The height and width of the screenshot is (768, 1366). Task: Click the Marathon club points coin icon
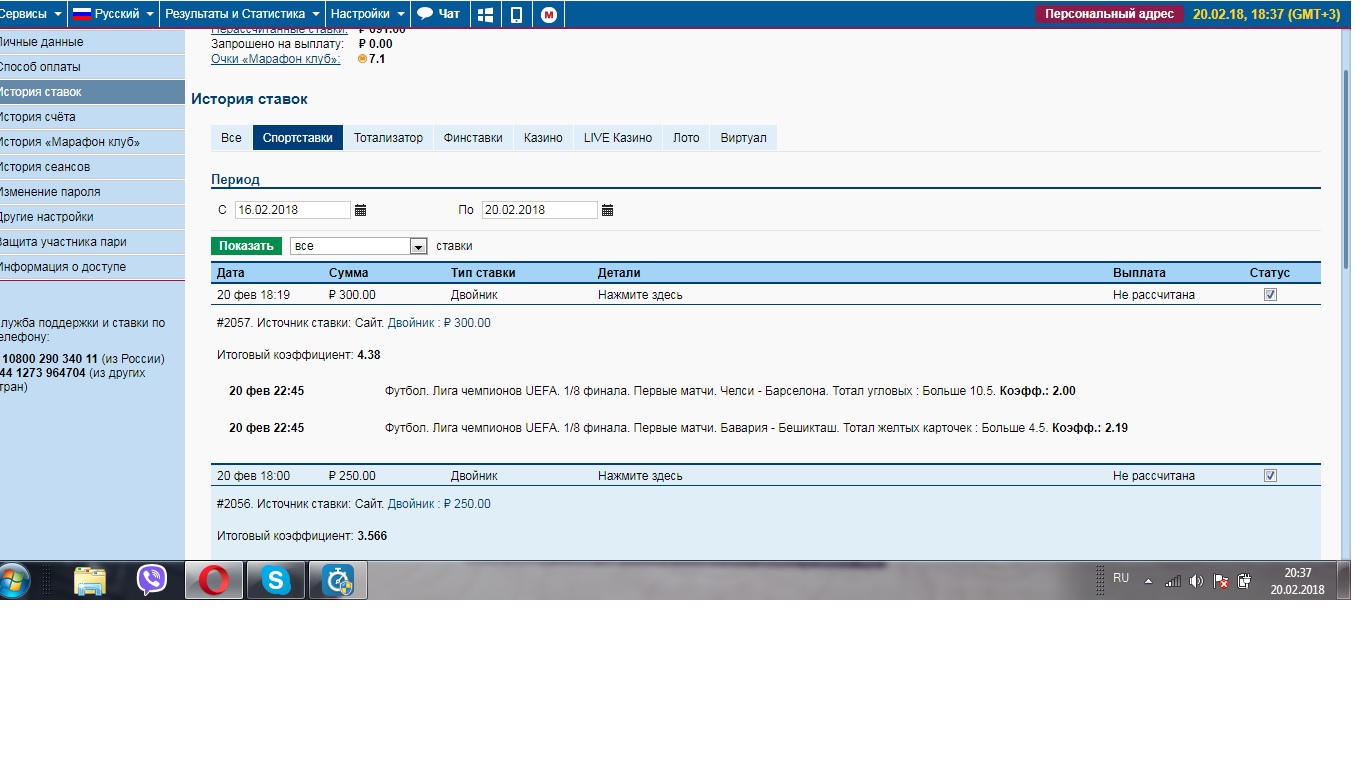click(x=362, y=59)
